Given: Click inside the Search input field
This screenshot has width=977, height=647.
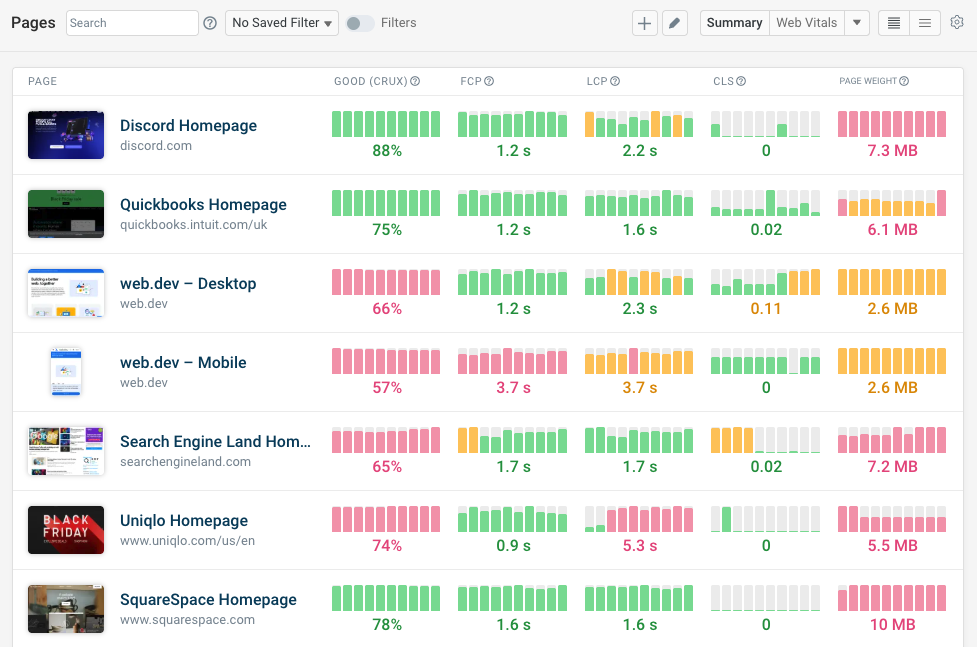Looking at the screenshot, I should click(x=131, y=22).
